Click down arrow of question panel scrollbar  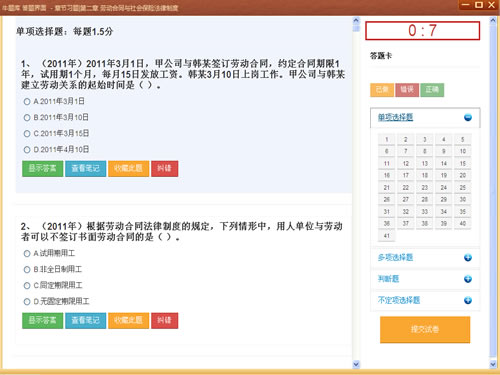(356, 364)
